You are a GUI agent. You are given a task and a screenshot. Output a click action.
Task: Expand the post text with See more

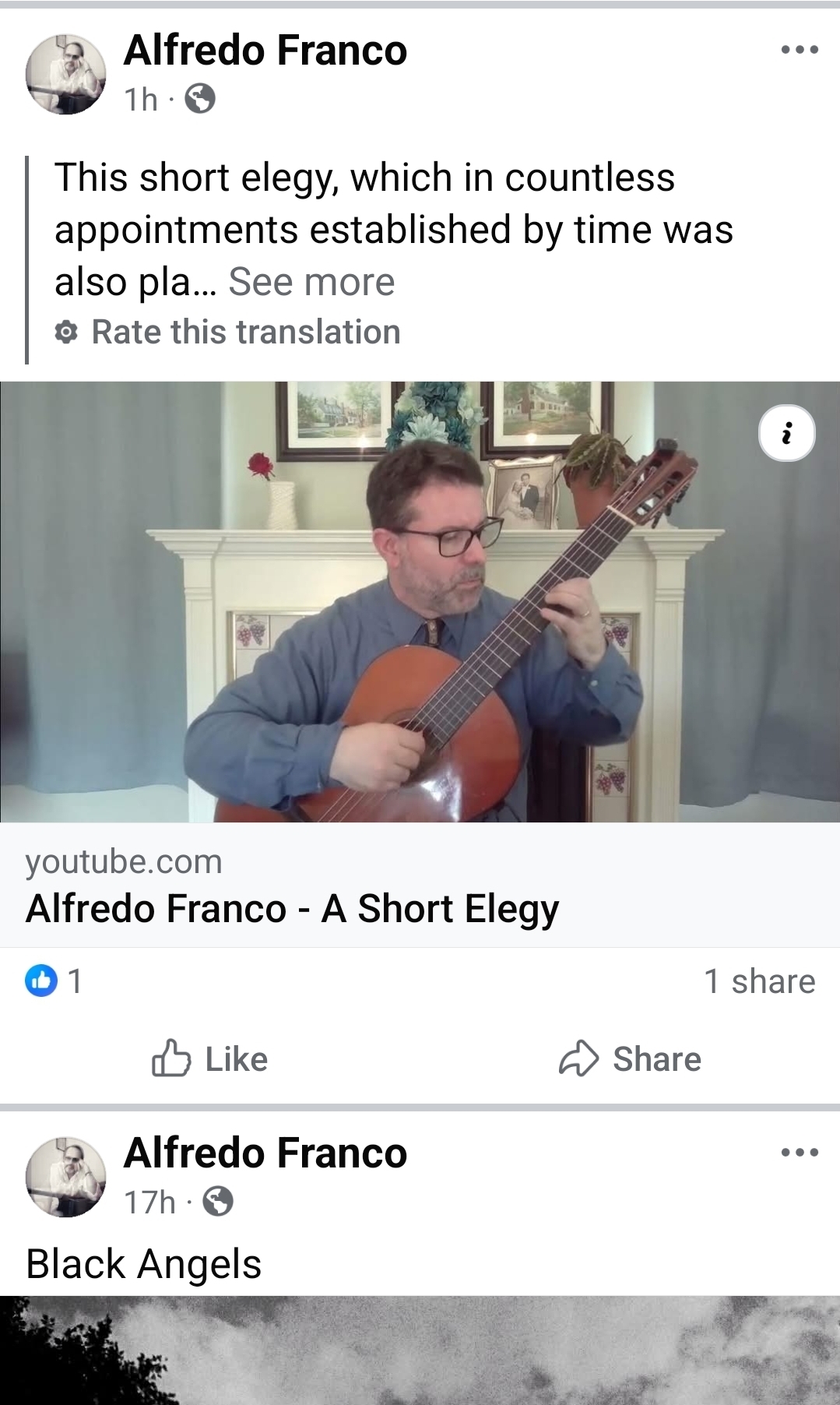pyautogui.click(x=311, y=281)
